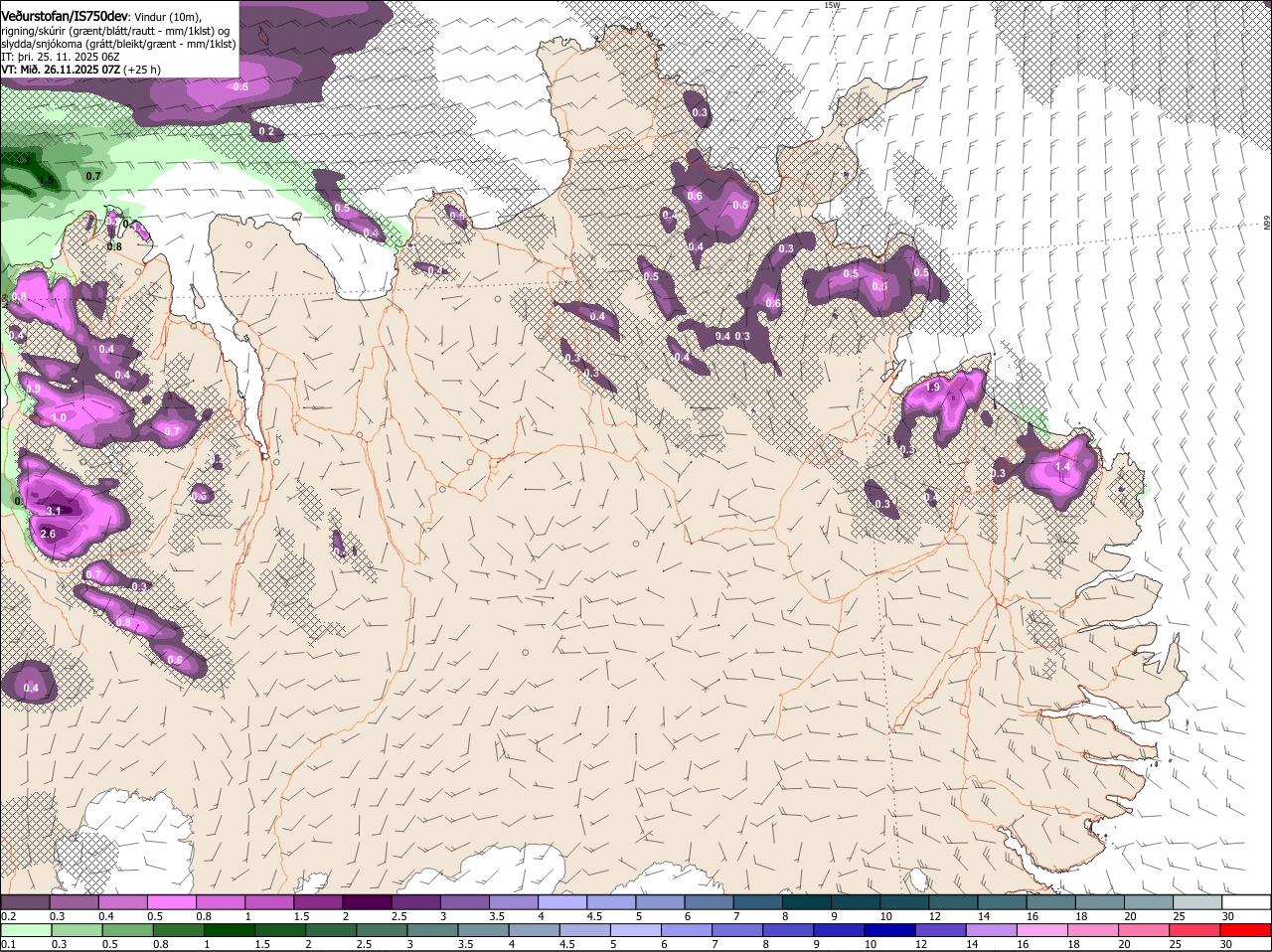Click the white 30 swatch in the top legend
The height and width of the screenshot is (952, 1272).
1245,901
